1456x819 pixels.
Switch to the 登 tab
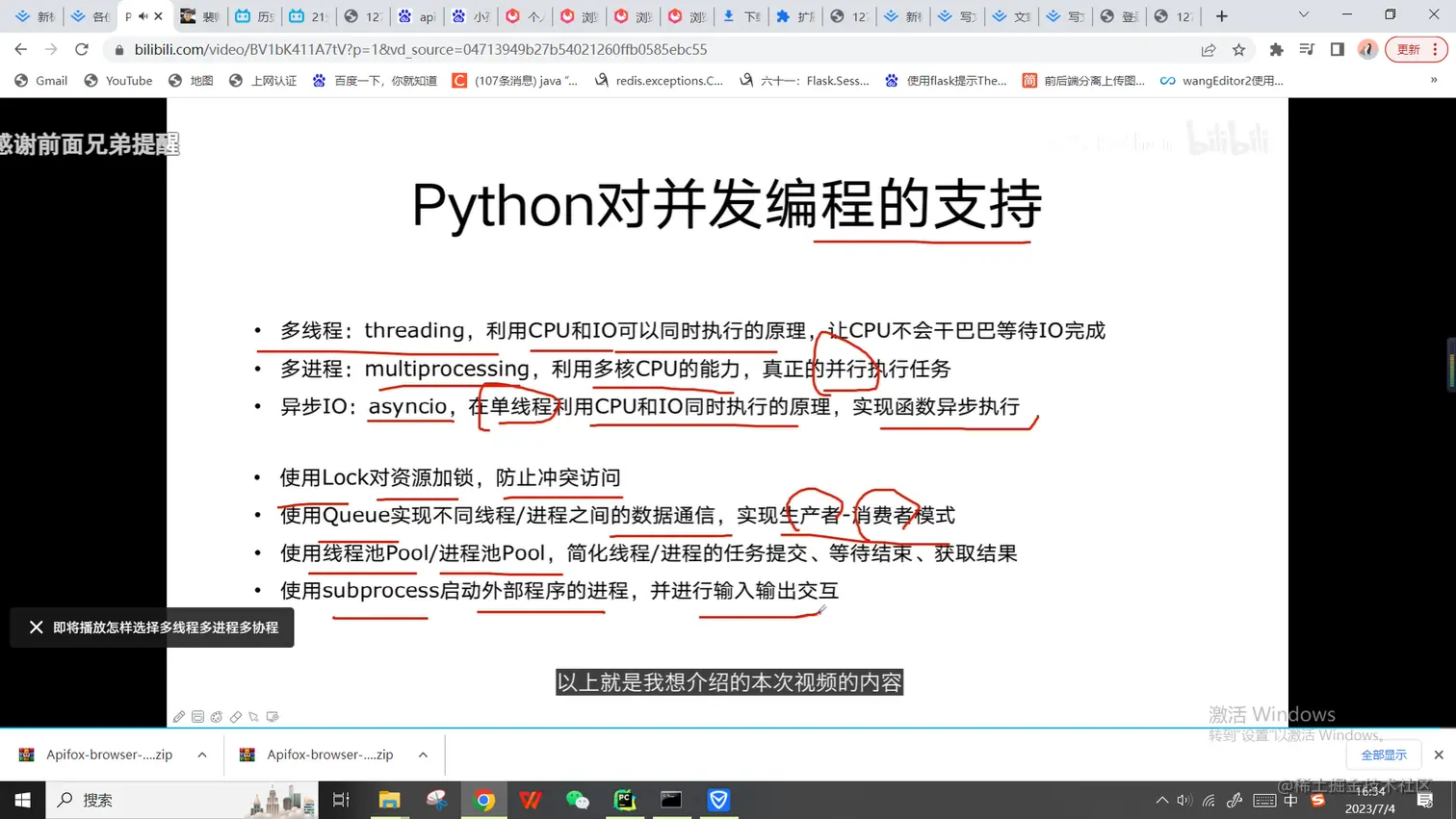(1118, 16)
